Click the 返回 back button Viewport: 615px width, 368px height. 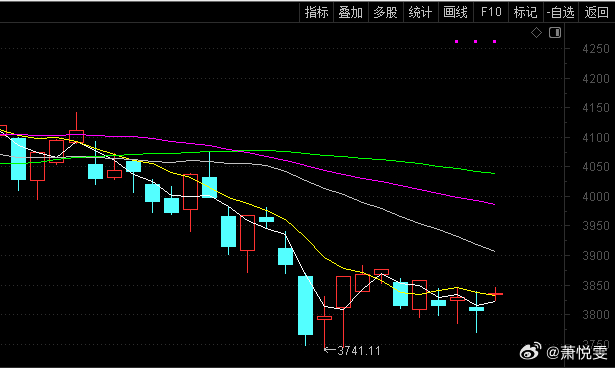(x=596, y=12)
